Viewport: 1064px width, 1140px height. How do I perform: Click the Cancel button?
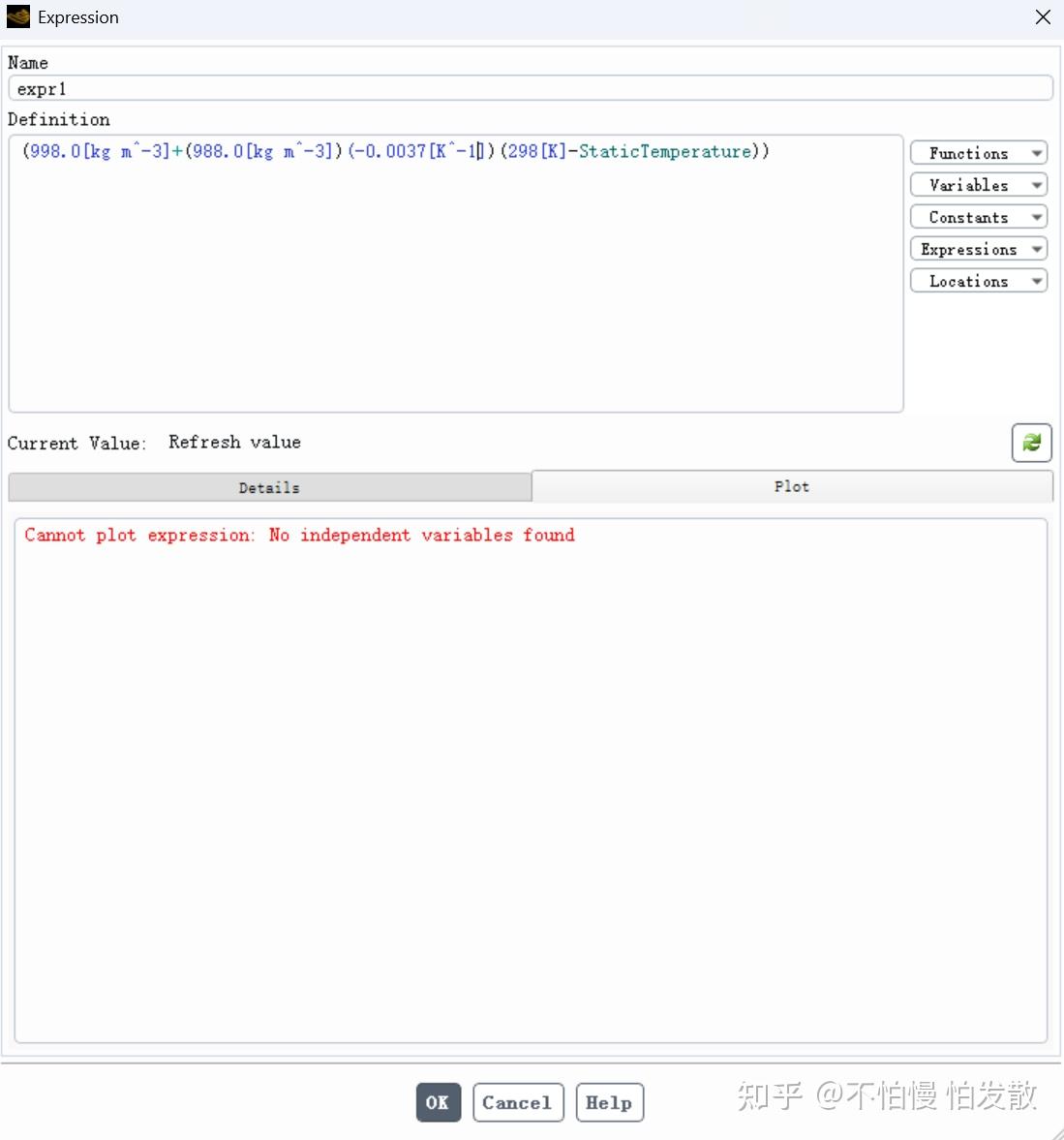pos(517,1102)
